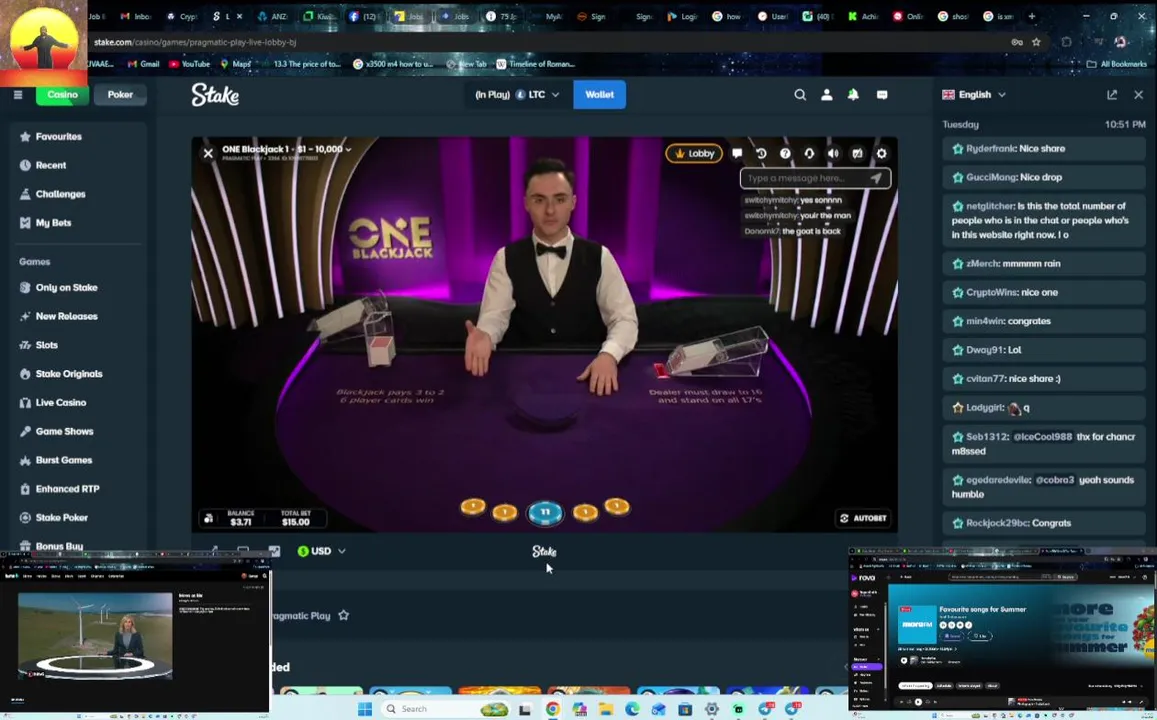The width and height of the screenshot is (1157, 720).
Task: Open Bonus Buy in the sidebar
Action: pyautogui.click(x=58, y=546)
